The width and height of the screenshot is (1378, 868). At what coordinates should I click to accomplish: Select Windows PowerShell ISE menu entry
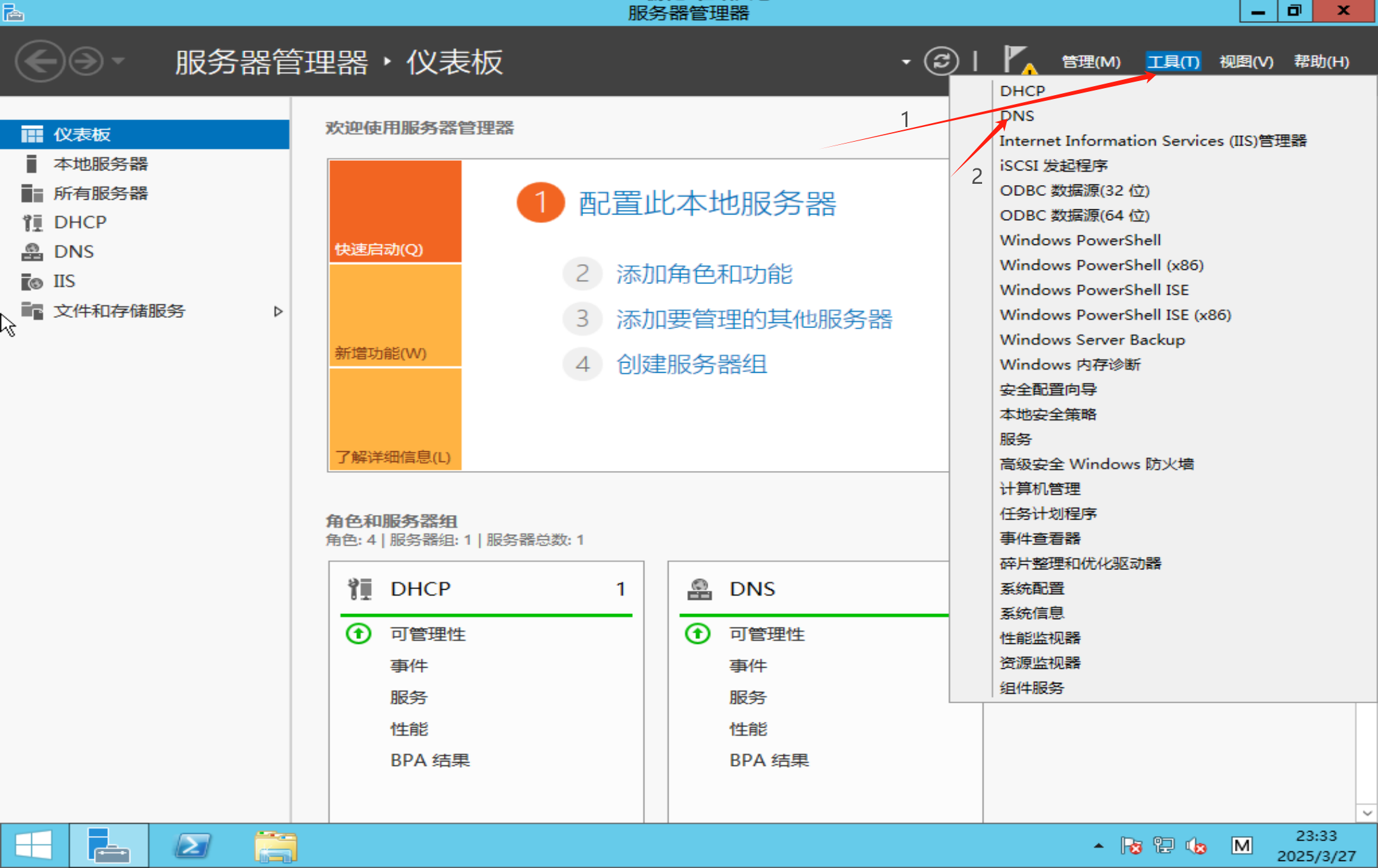coord(1094,290)
